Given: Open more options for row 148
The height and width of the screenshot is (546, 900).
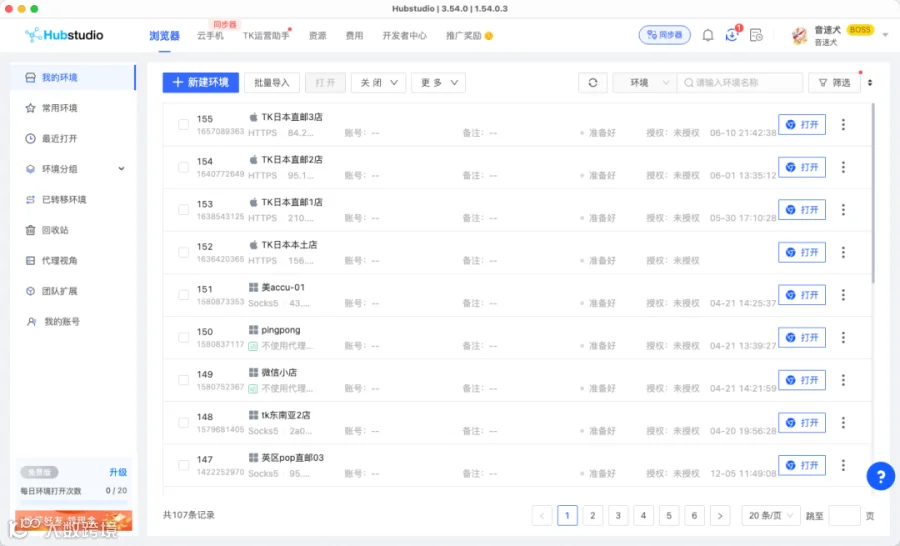Looking at the screenshot, I should [x=843, y=423].
